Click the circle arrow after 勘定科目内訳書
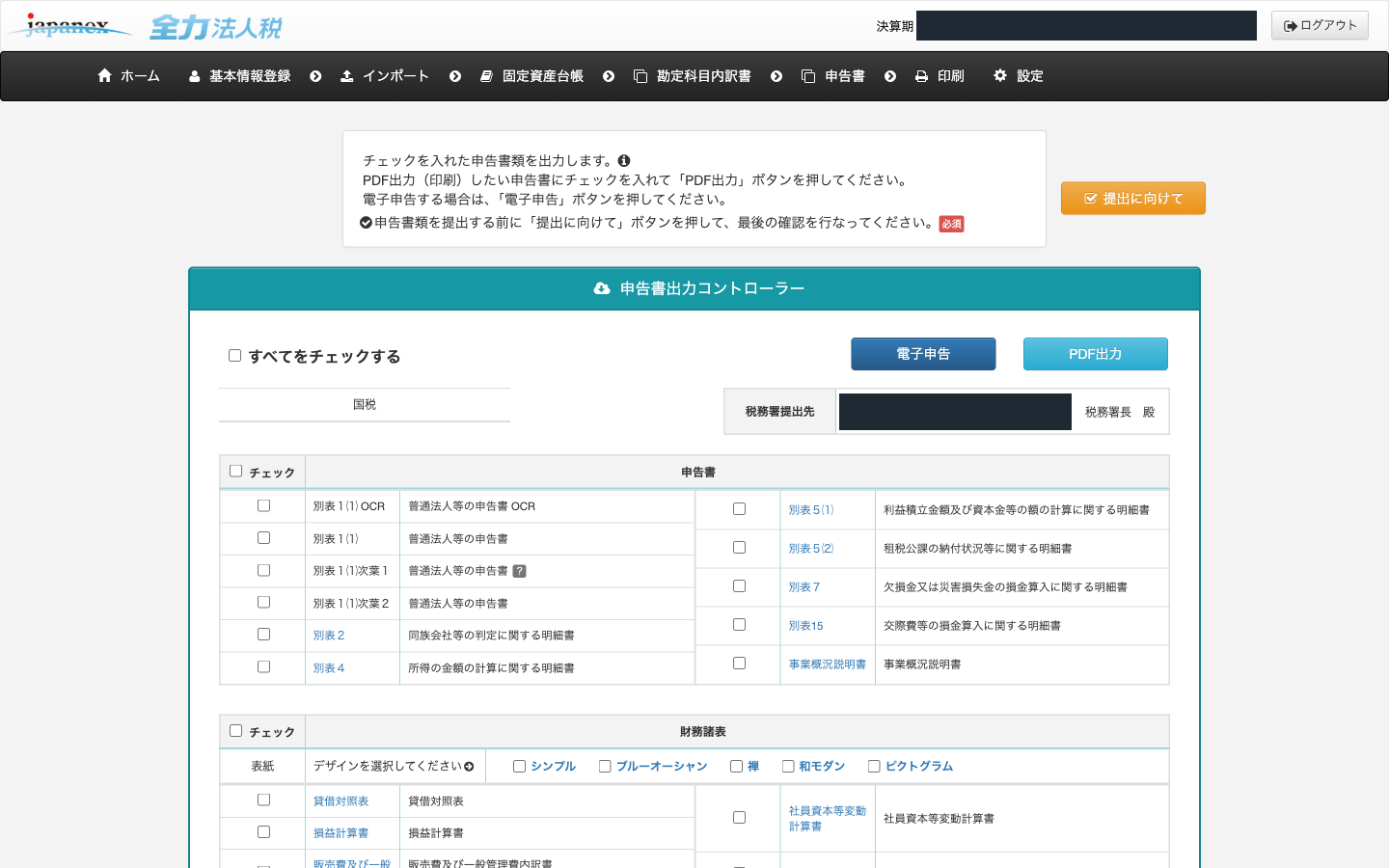 pos(776,76)
